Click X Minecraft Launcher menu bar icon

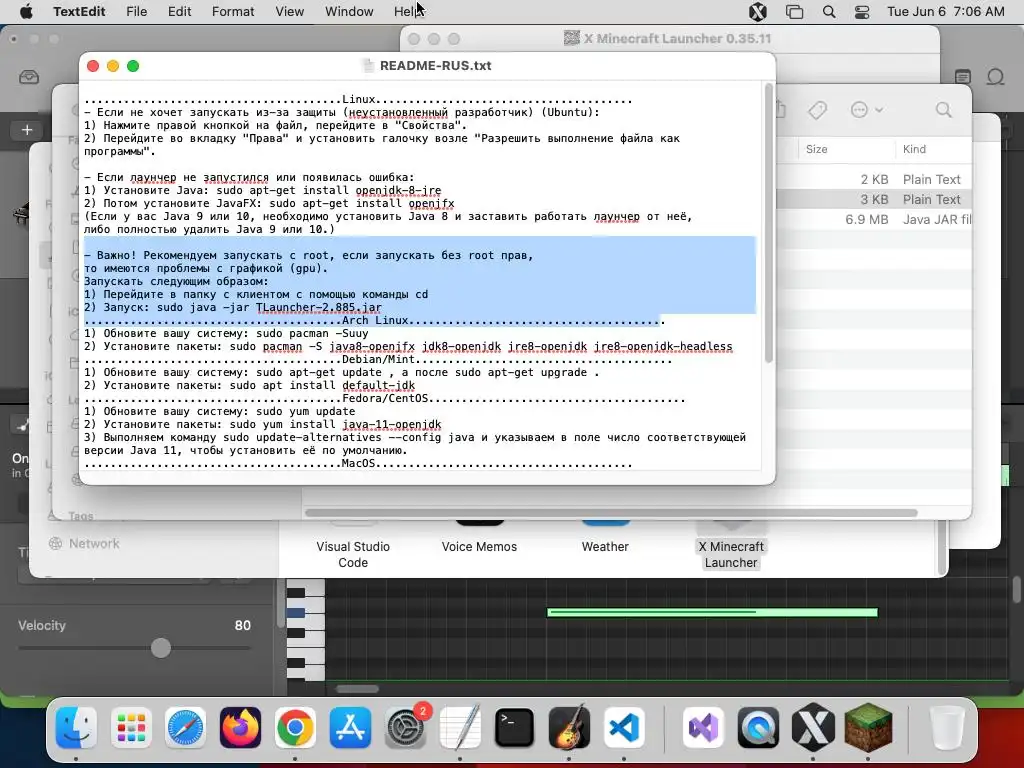coord(758,12)
